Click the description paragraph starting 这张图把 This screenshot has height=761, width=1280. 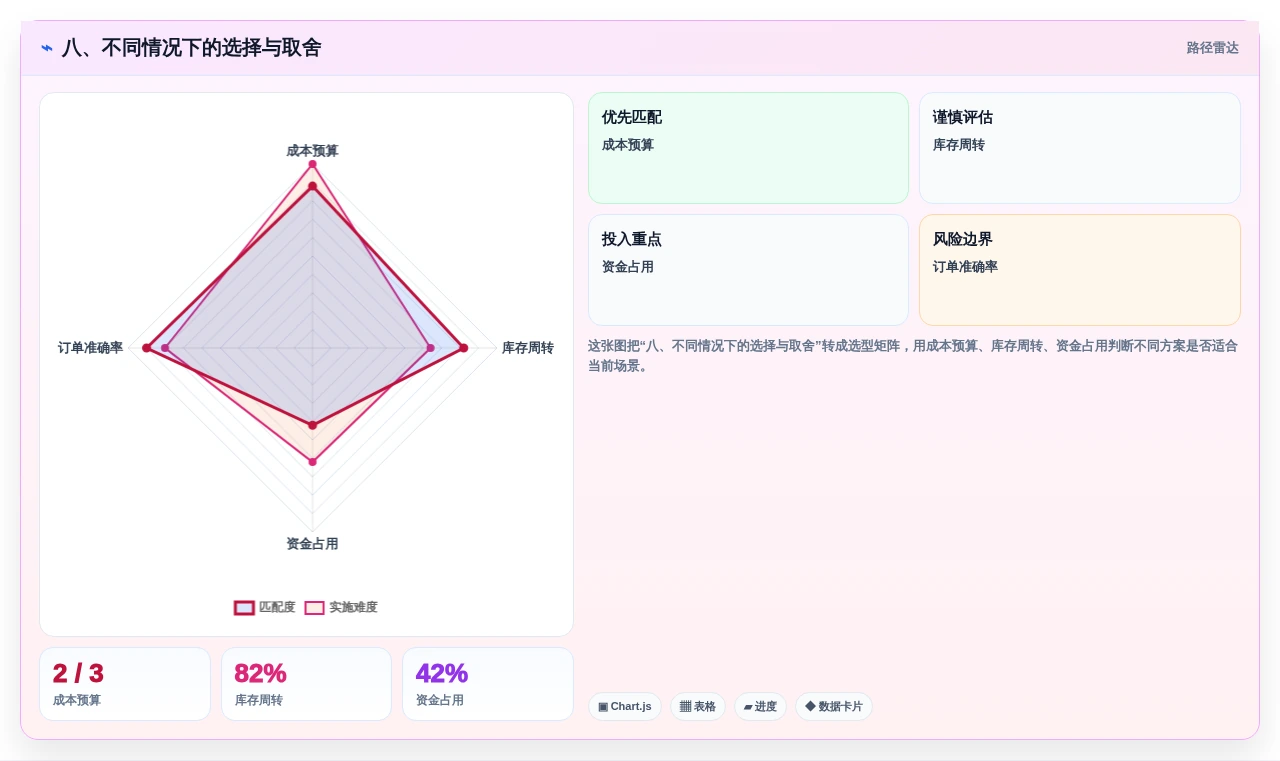[912, 356]
